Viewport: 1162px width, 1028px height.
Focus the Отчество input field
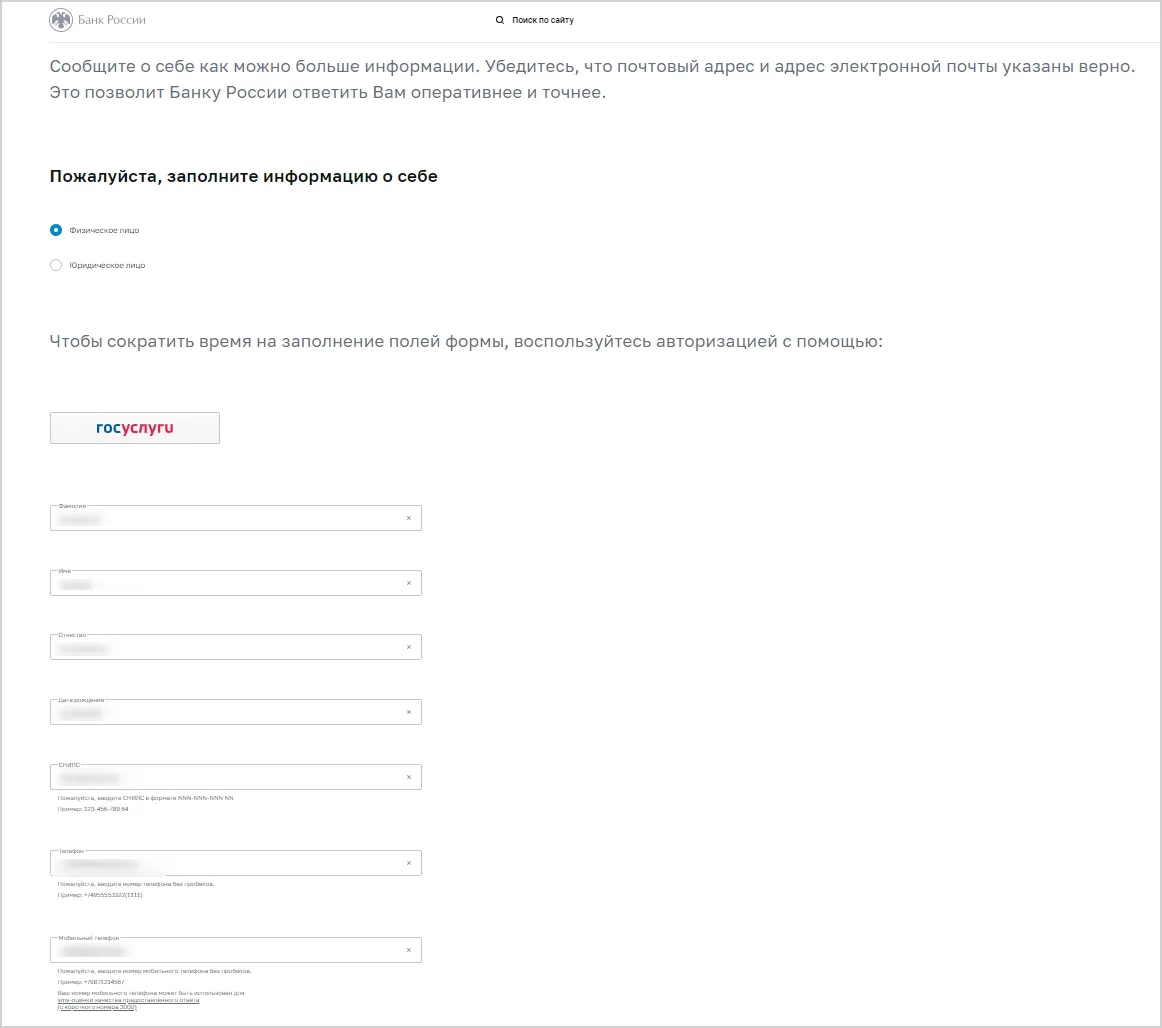236,647
